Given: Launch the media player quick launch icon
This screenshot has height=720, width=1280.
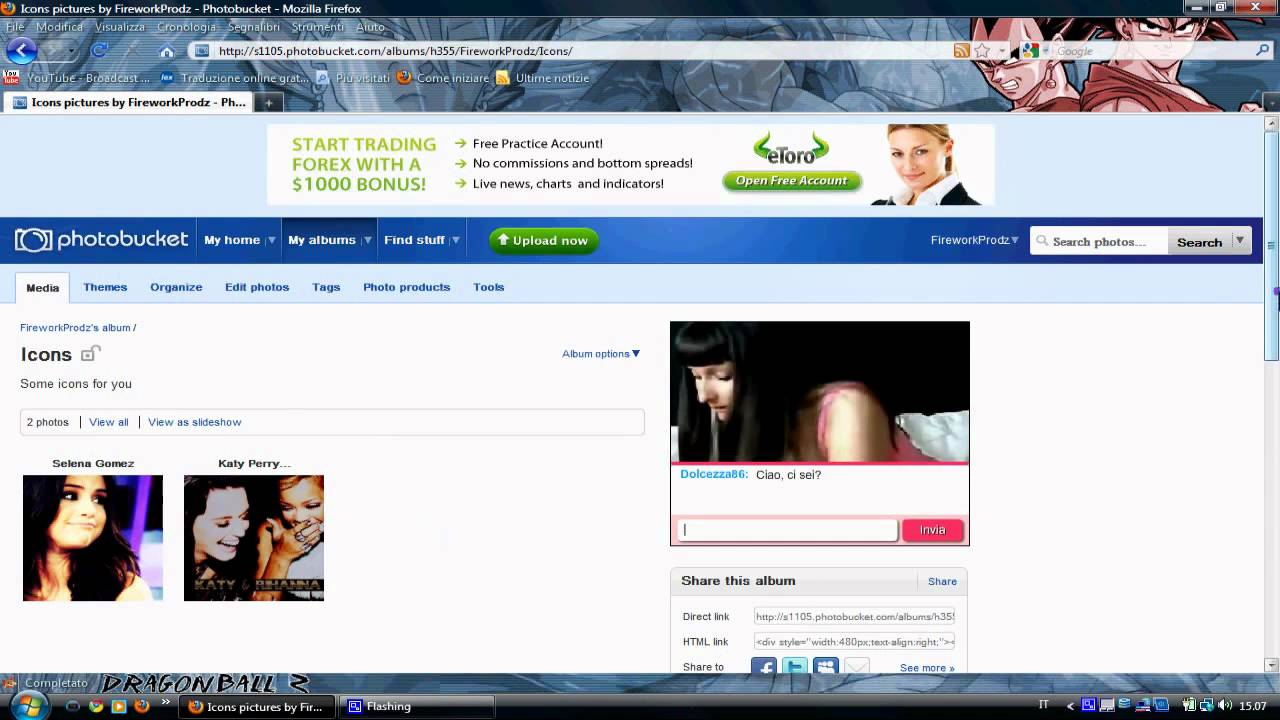Looking at the screenshot, I should pyautogui.click(x=119, y=706).
